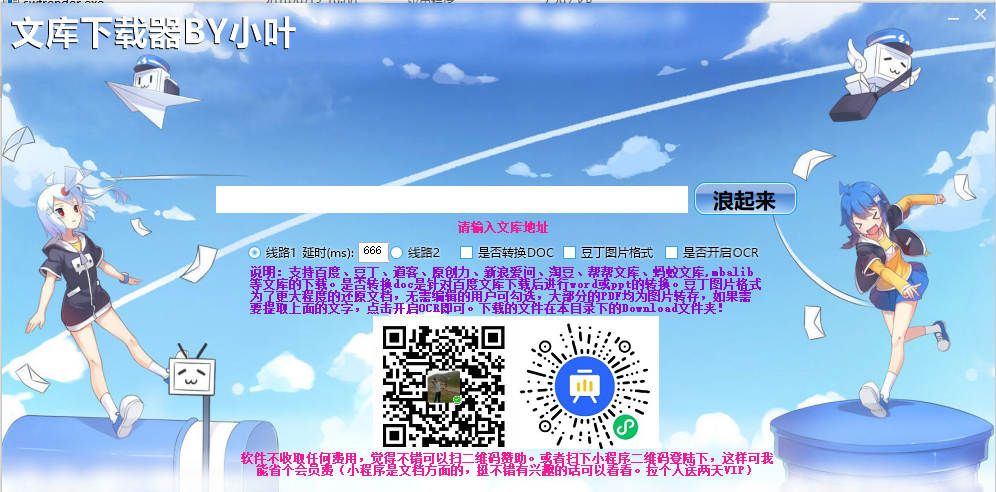Enable the 是否转换DOC checkbox
996x492 pixels.
point(466,252)
